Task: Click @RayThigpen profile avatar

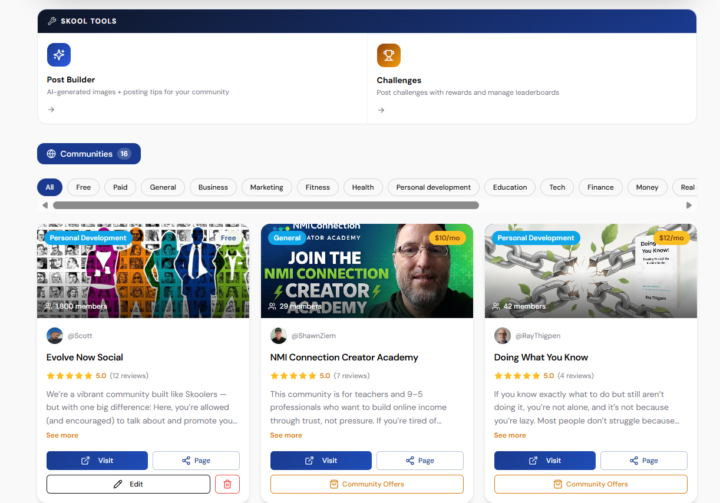Action: tap(502, 336)
